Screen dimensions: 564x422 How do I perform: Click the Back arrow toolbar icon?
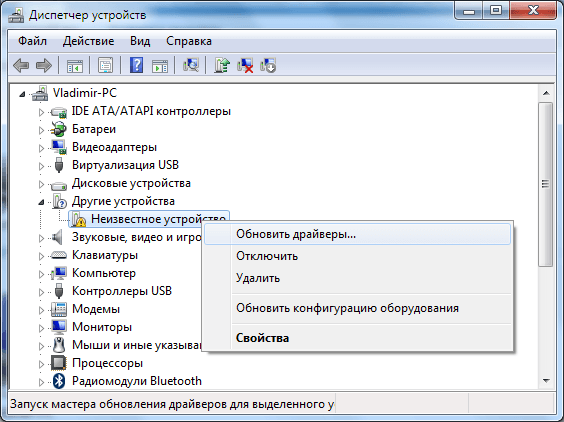(21, 65)
